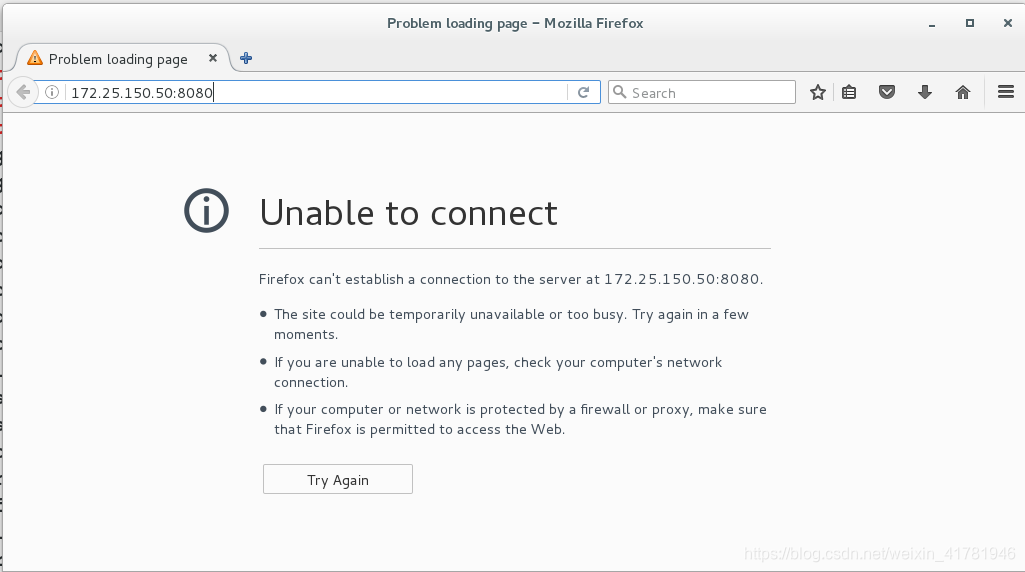Open site information icon in address bar
1025x572 pixels.
click(x=52, y=92)
